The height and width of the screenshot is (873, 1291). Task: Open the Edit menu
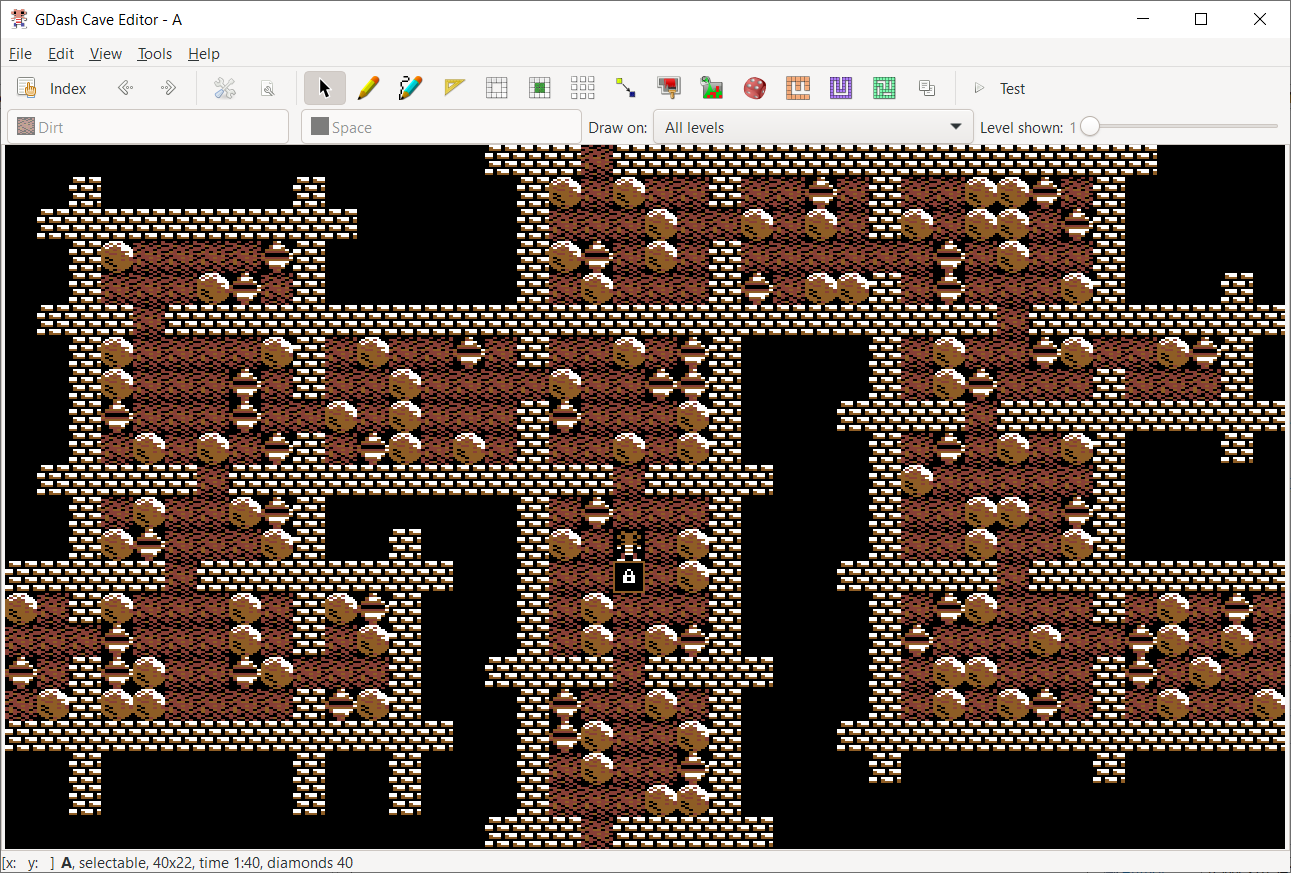tap(61, 54)
